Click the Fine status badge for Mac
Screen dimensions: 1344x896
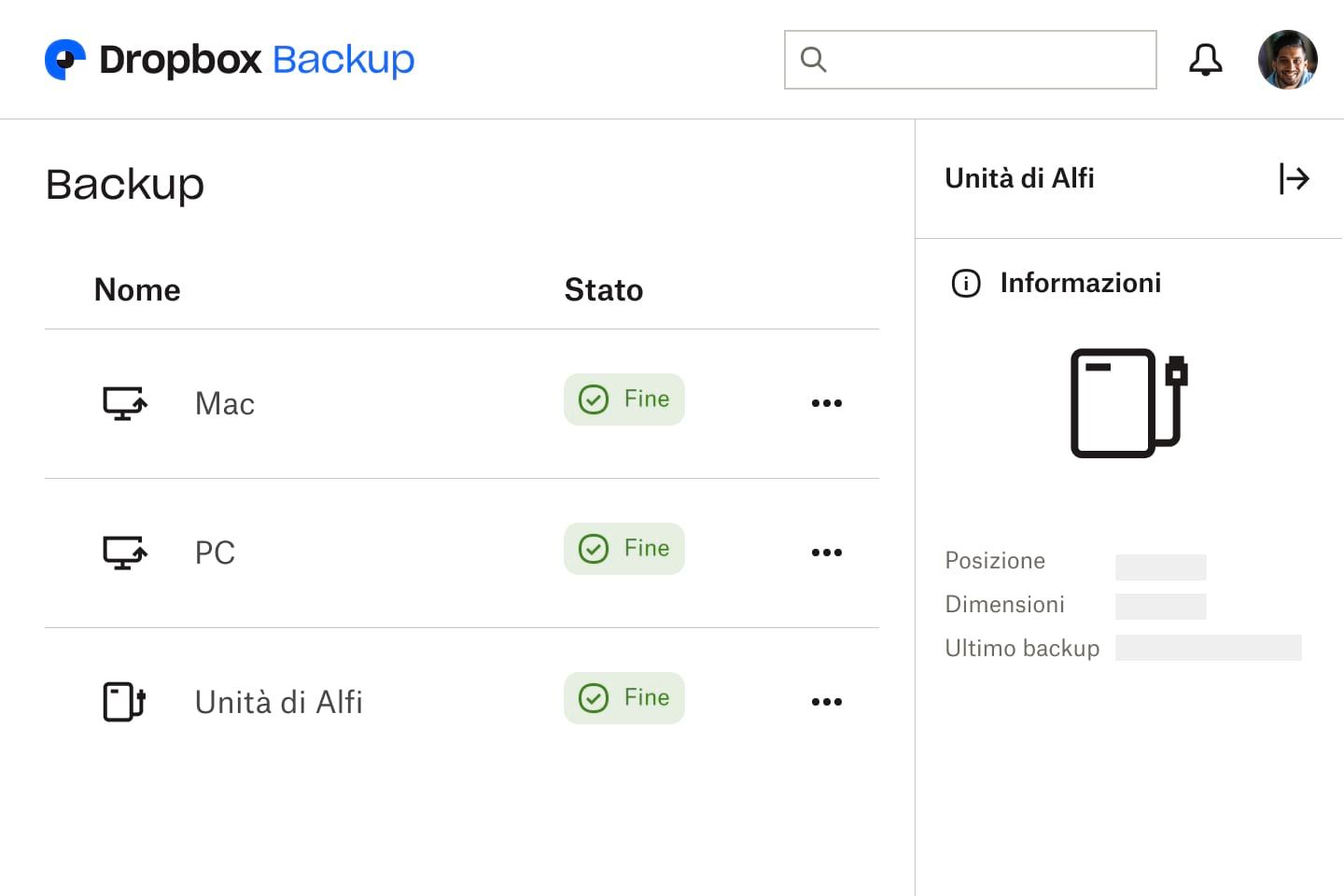tap(624, 399)
